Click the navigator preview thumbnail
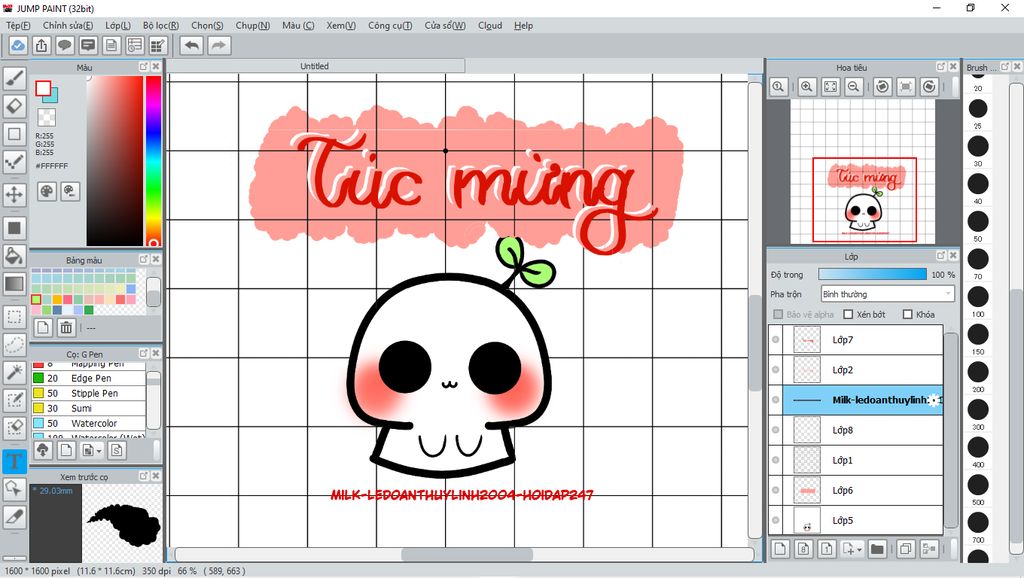 [x=863, y=172]
